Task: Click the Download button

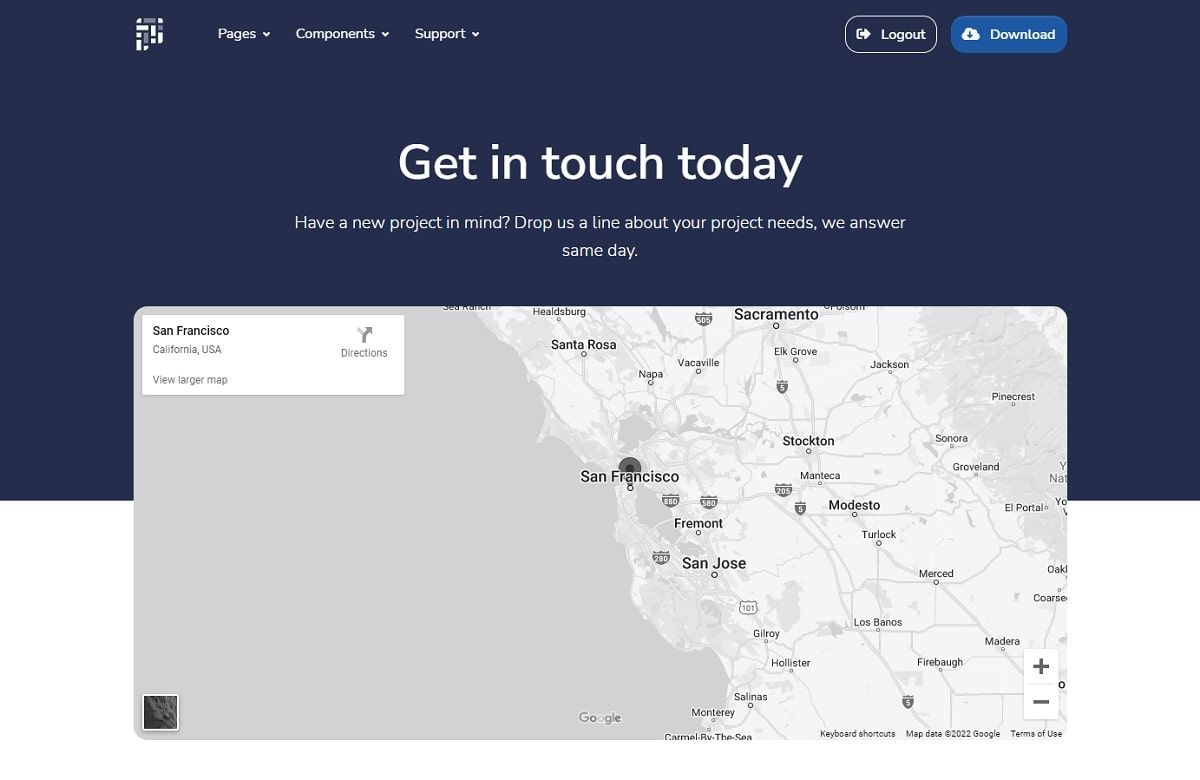Action: 1008,34
